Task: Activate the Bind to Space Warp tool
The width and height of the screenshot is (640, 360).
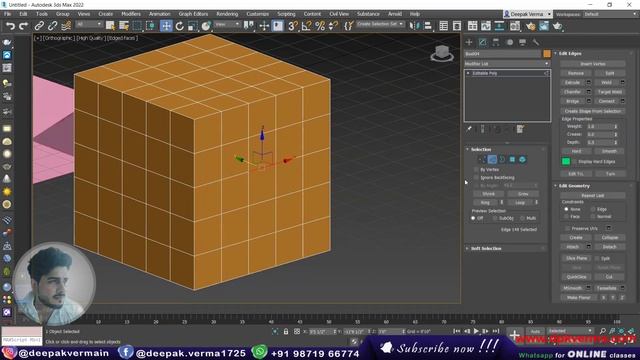Action: [x=66, y=26]
